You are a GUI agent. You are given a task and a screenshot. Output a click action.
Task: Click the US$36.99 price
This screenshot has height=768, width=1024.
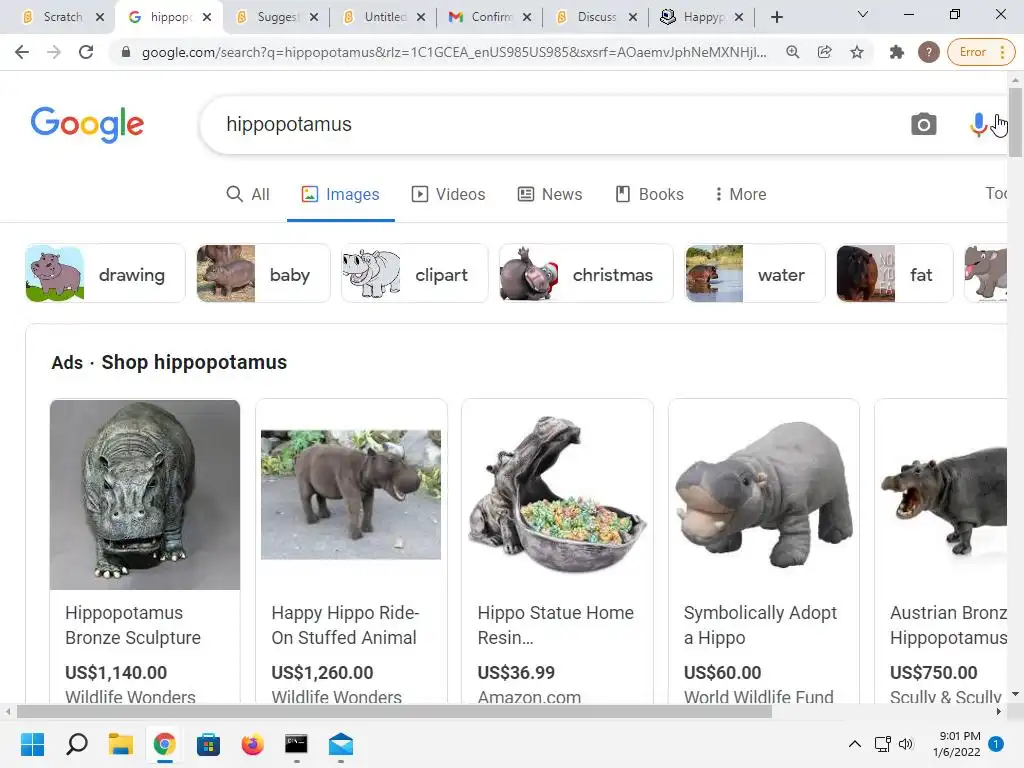pyautogui.click(x=516, y=673)
